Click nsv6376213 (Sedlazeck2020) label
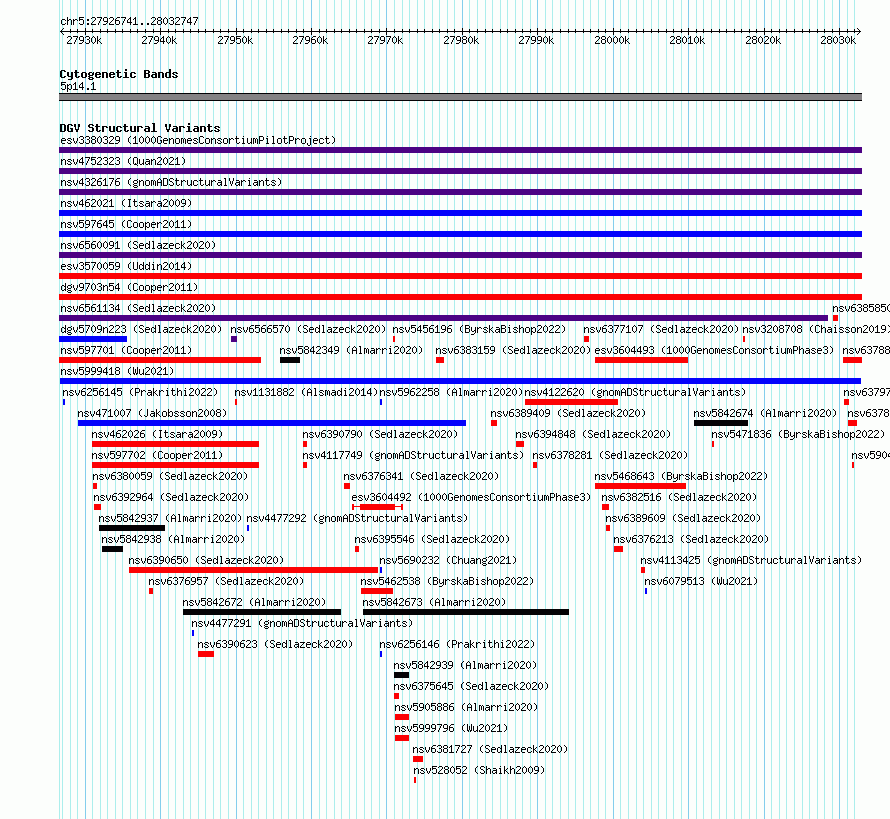The width and height of the screenshot is (890, 819). [x=691, y=539]
